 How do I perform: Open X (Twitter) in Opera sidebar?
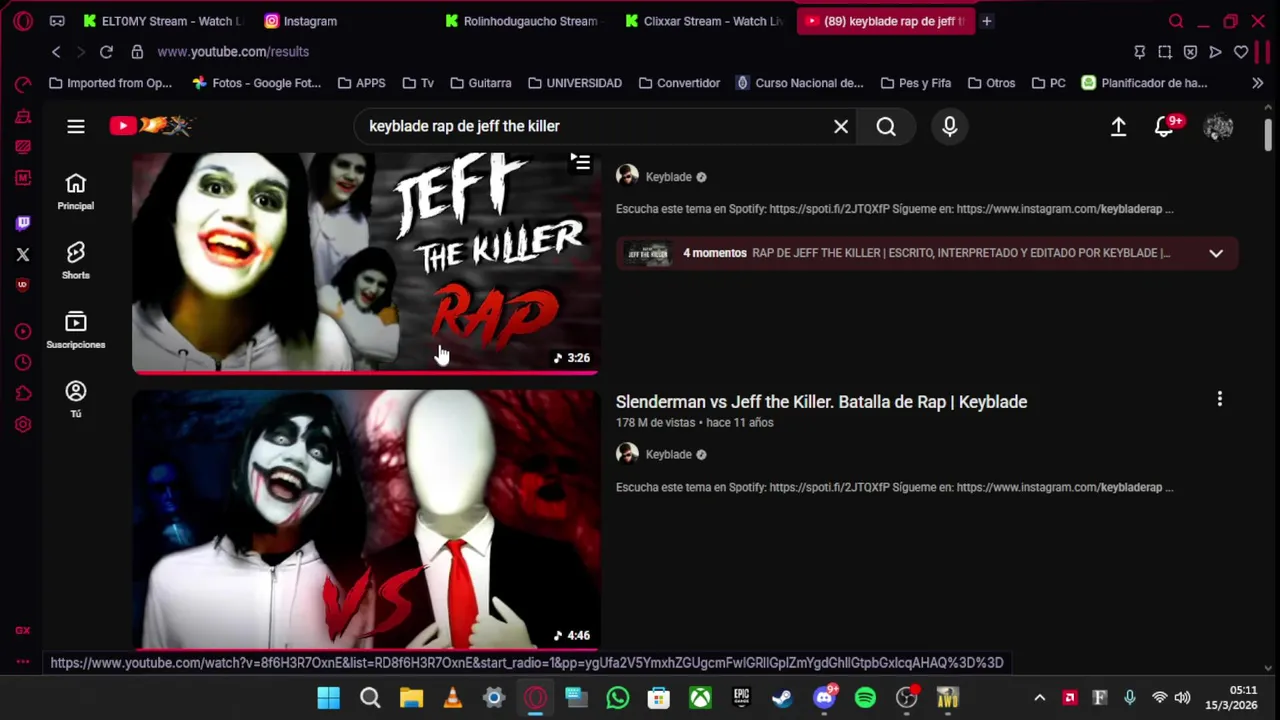(23, 254)
